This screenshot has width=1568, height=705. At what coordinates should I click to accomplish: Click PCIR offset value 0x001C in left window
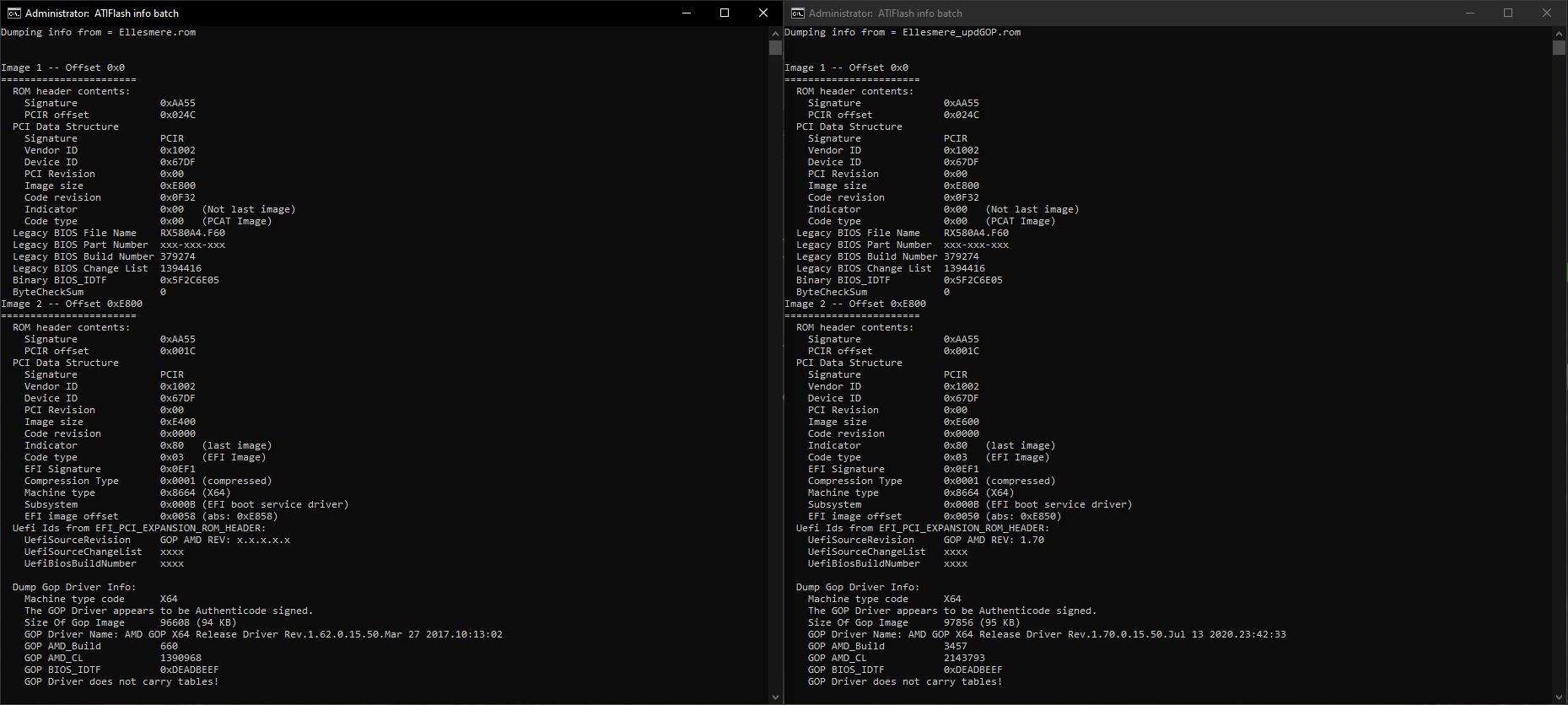click(x=178, y=351)
